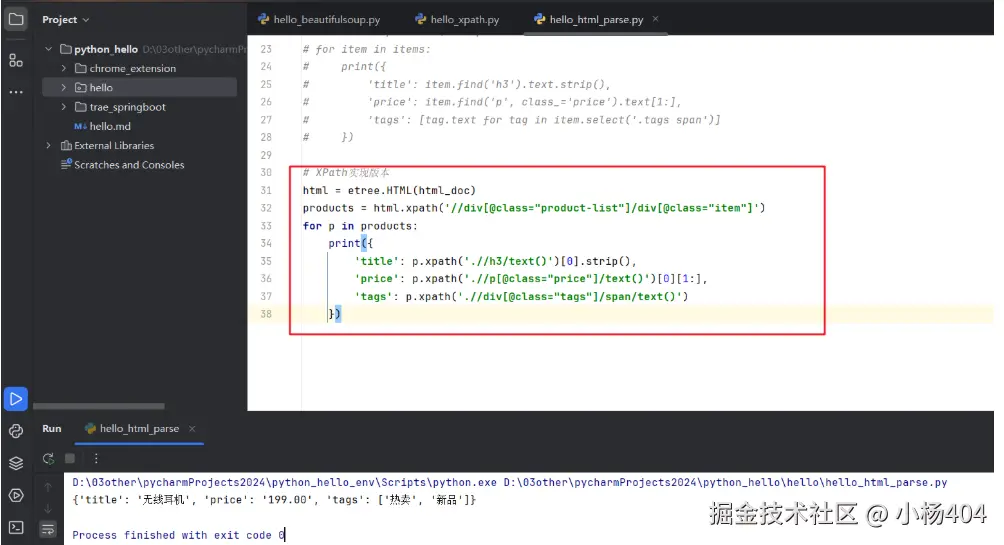Click 'Process finished with exit code 0' text
This screenshot has width=1004, height=545.
178,535
